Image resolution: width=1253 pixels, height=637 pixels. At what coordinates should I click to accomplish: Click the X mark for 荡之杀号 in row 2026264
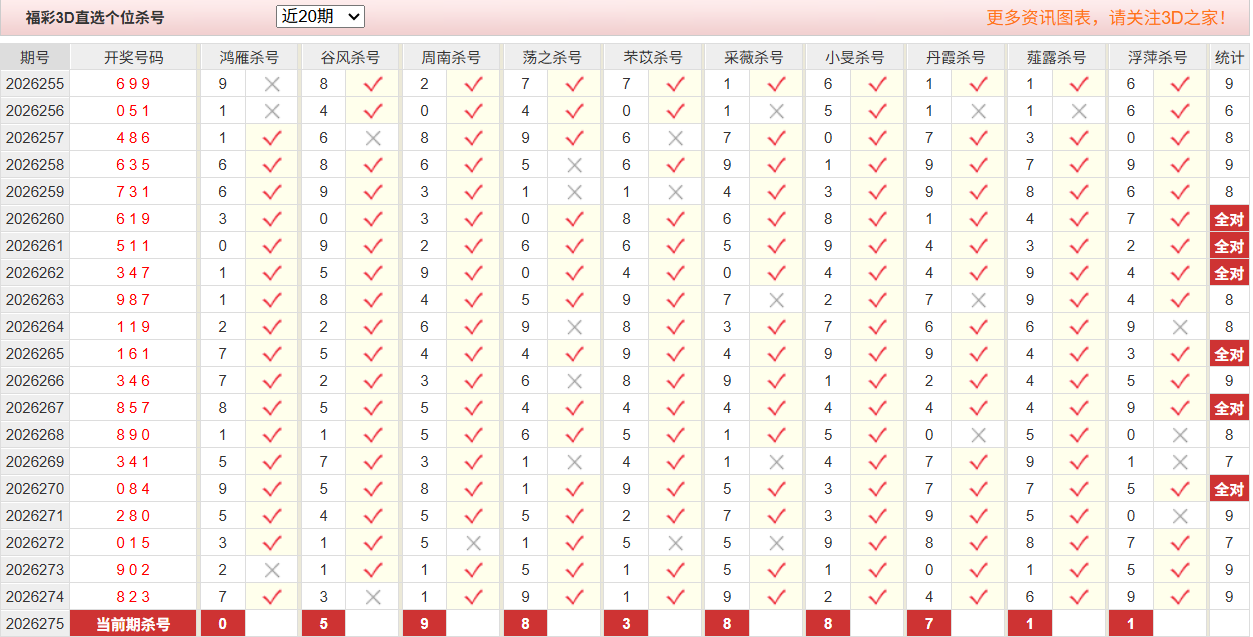575,327
